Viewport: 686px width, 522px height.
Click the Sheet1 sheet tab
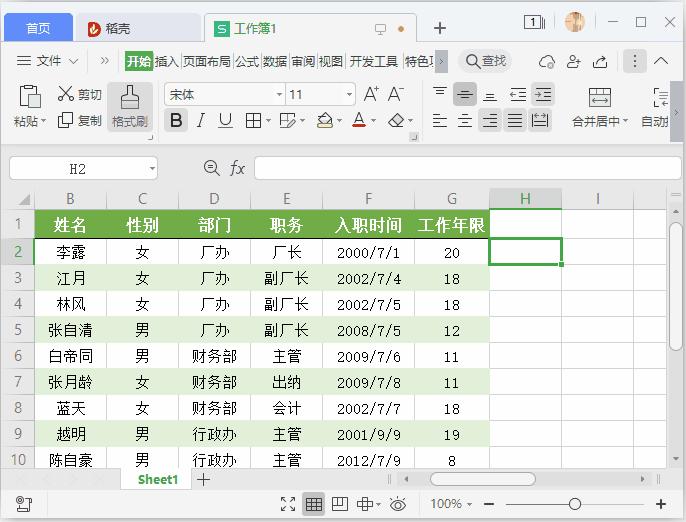[x=158, y=480]
